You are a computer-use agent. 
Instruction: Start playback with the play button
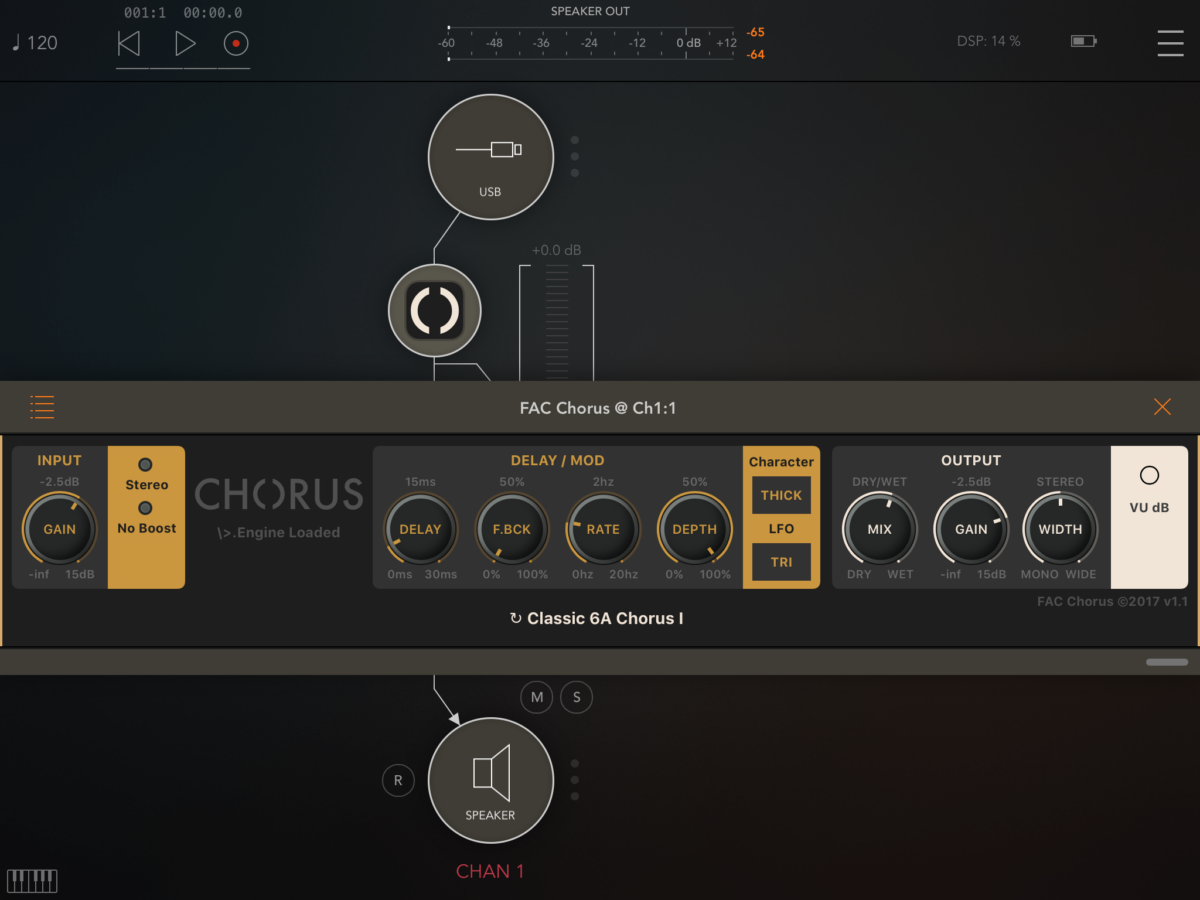point(185,43)
